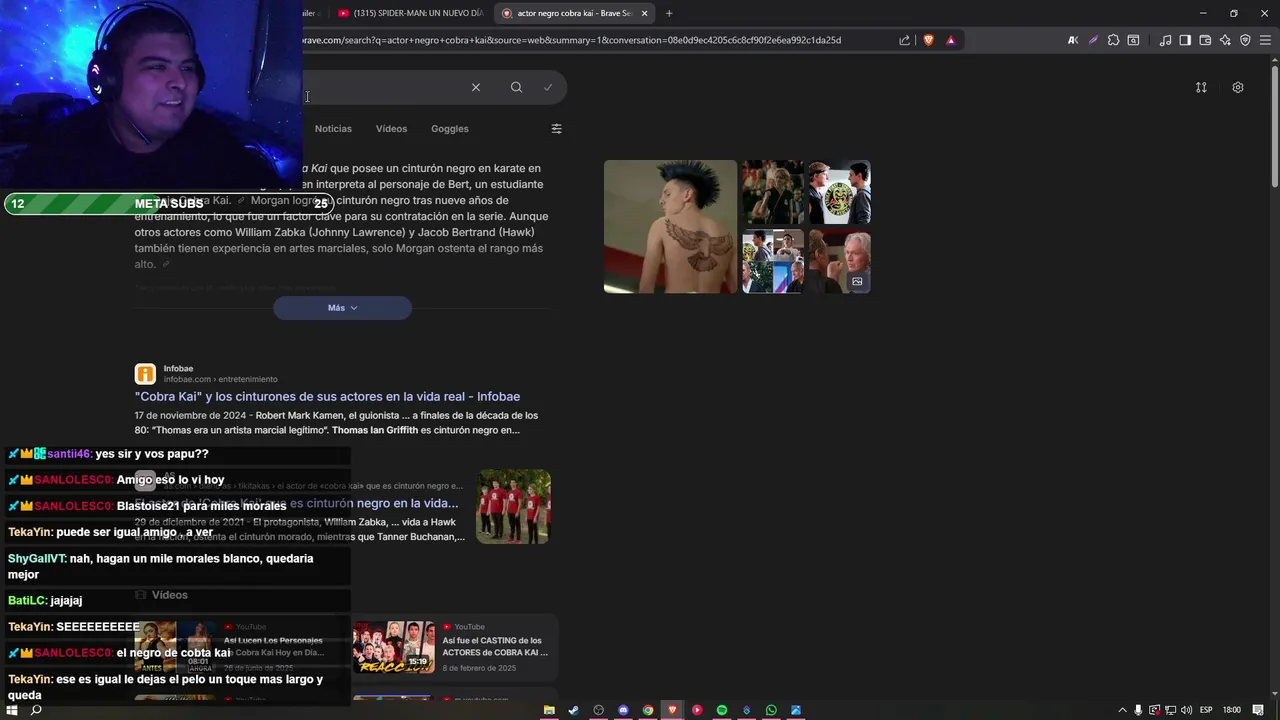1280x720 pixels.
Task: Show hidden system tray icons chevron
Action: [1122, 710]
